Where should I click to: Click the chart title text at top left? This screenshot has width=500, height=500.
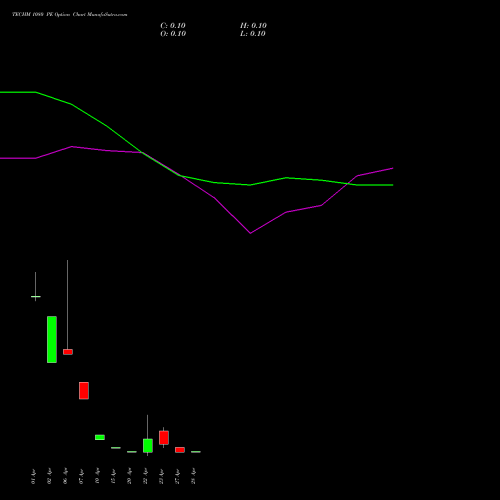[70, 15]
